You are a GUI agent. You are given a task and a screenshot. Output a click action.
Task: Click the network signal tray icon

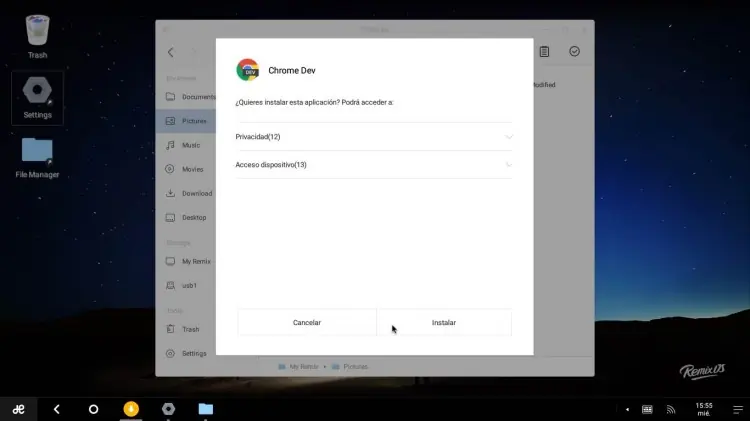671,410
